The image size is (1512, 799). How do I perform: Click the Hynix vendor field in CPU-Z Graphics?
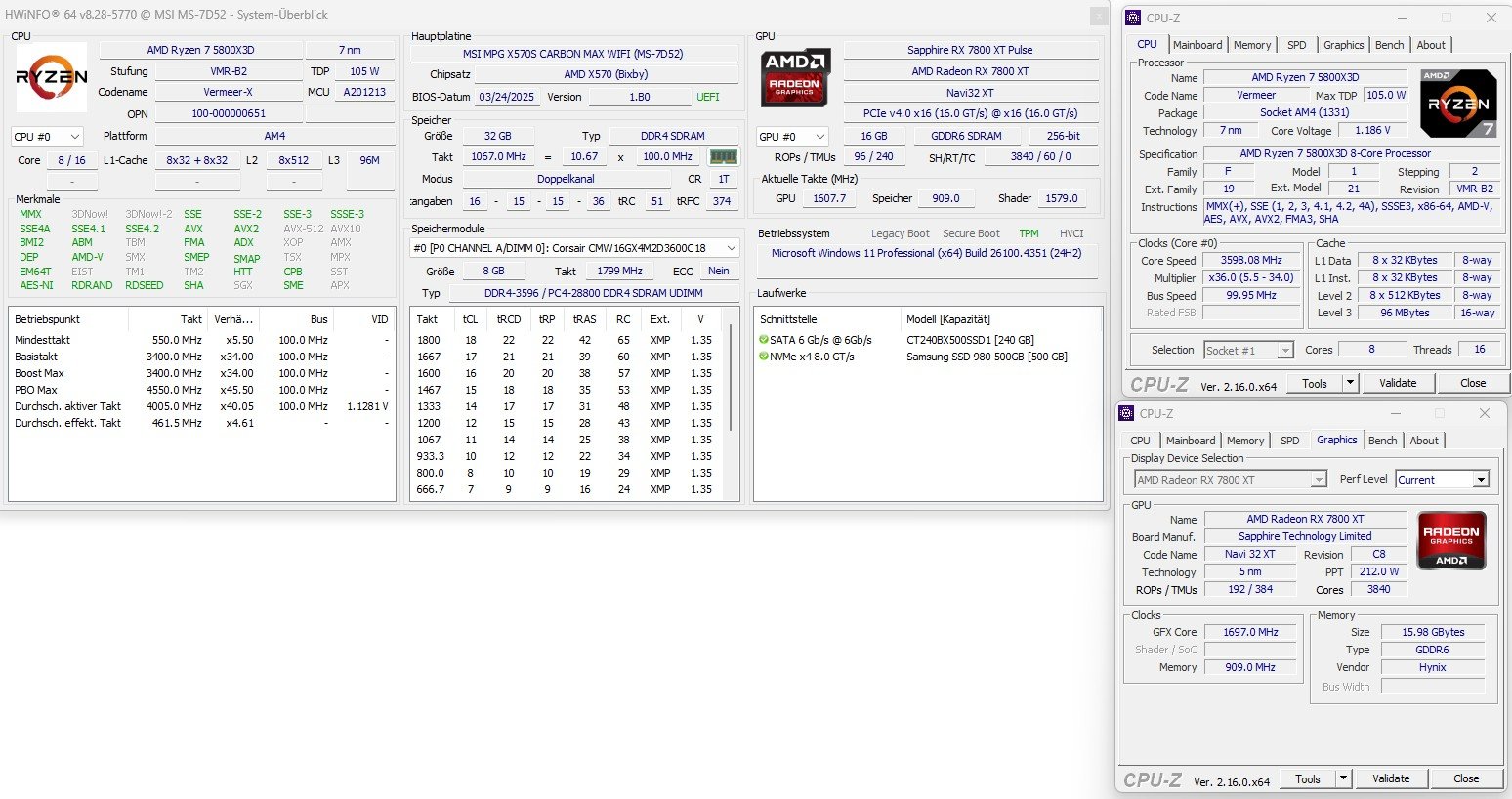click(x=1433, y=667)
